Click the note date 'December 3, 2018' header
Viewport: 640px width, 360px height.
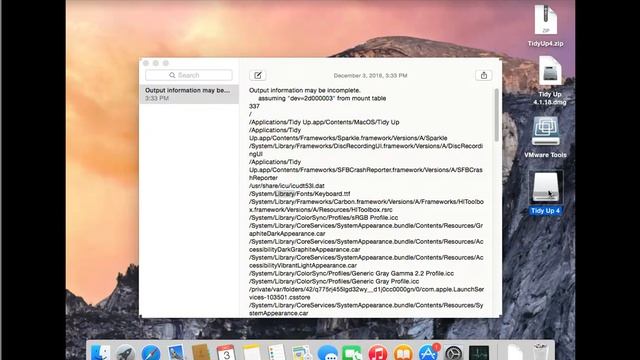coord(370,76)
